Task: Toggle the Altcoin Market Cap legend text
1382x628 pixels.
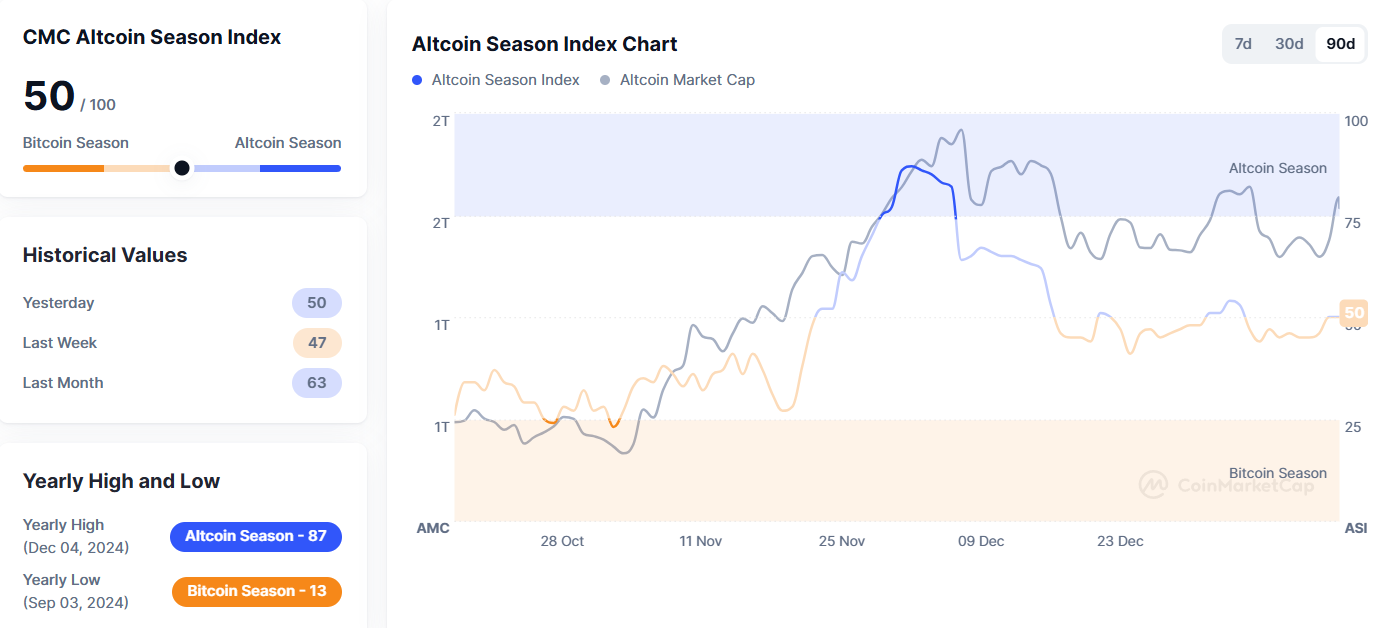Action: (x=687, y=80)
